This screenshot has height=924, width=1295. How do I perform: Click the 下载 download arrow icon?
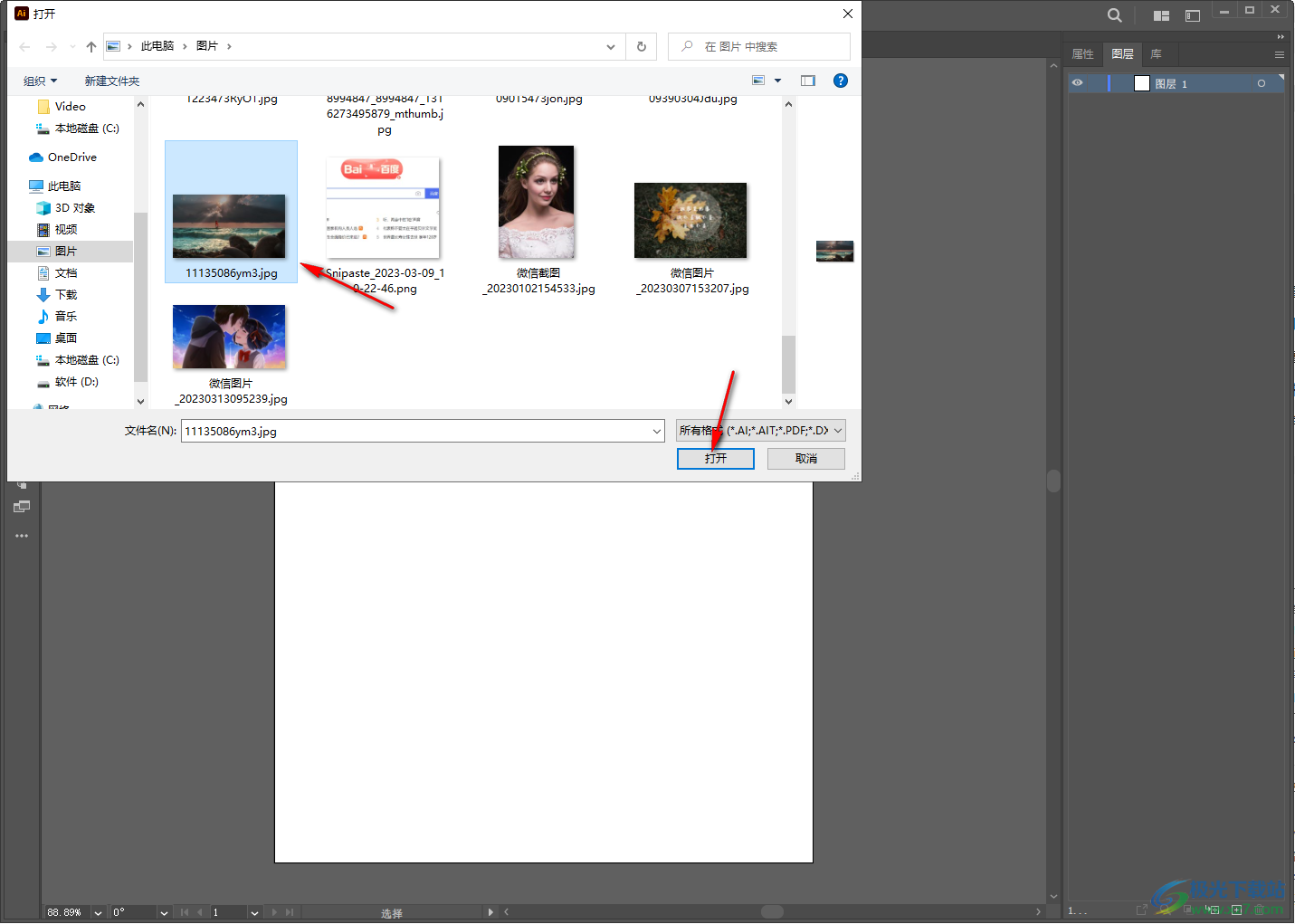click(x=43, y=295)
